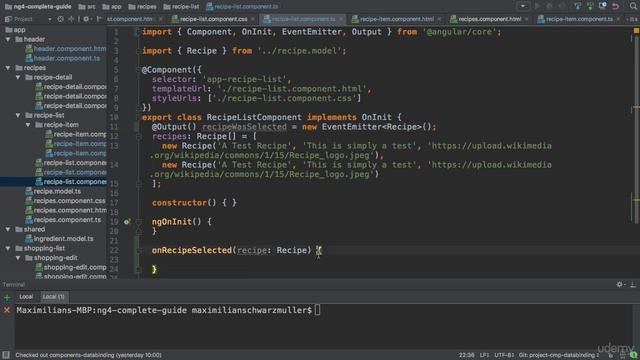Collapse the shopping-list folder
The height and width of the screenshot is (360, 640).
click(x=8, y=249)
